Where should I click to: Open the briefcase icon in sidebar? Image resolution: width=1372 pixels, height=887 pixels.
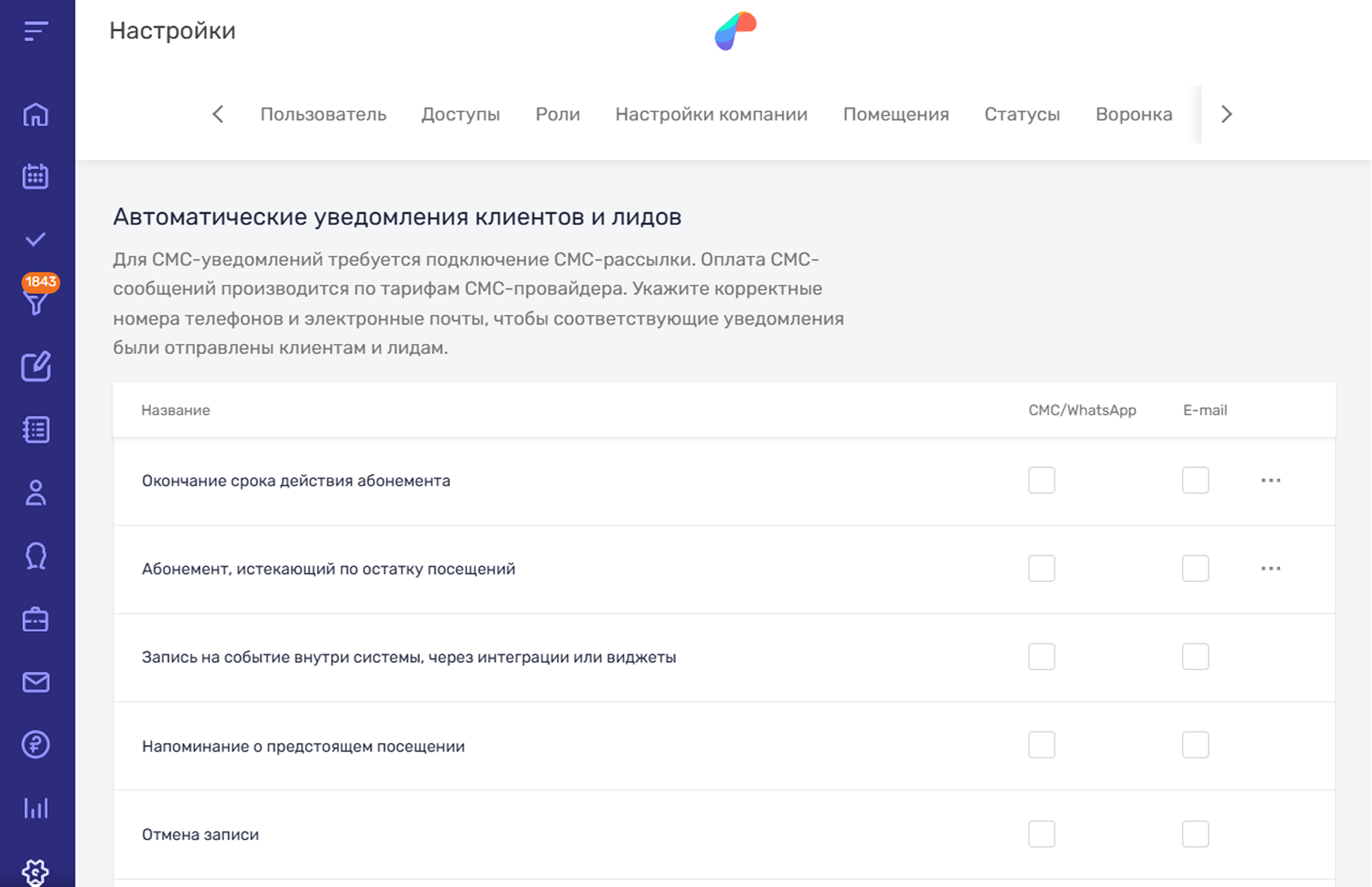pos(36,619)
